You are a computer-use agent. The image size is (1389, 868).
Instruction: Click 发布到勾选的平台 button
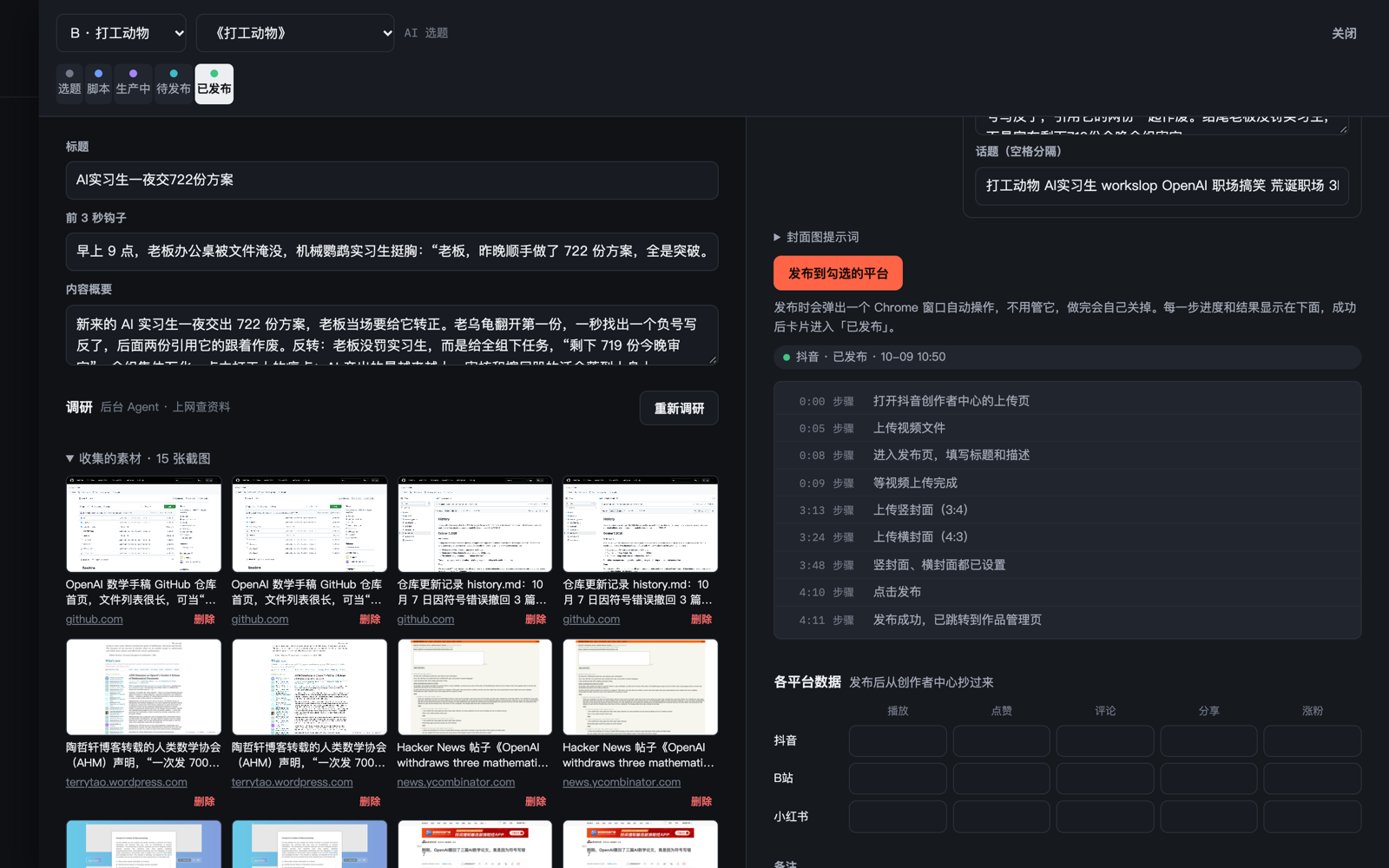coord(838,273)
